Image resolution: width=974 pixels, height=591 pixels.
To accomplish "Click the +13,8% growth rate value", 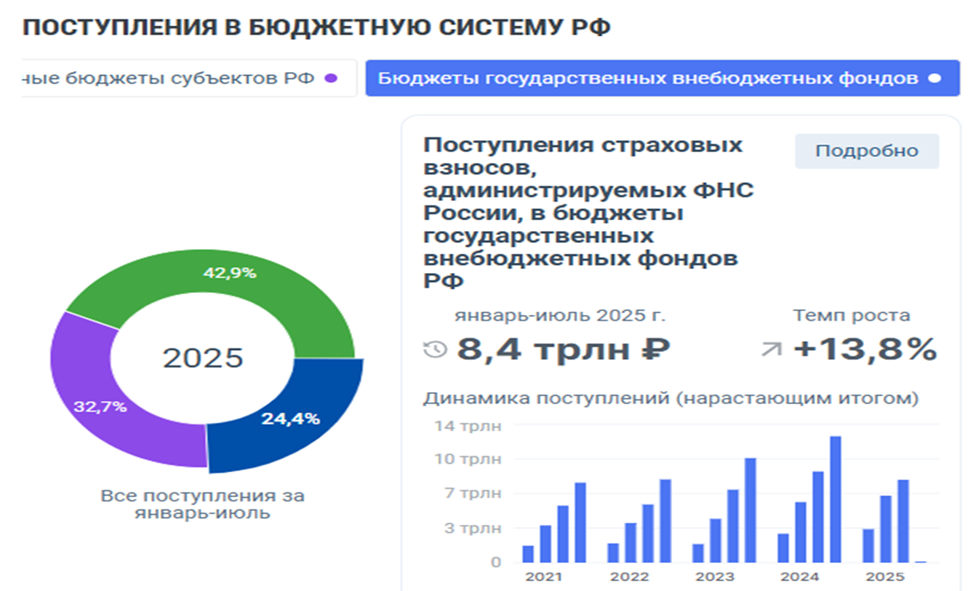I will point(864,350).
